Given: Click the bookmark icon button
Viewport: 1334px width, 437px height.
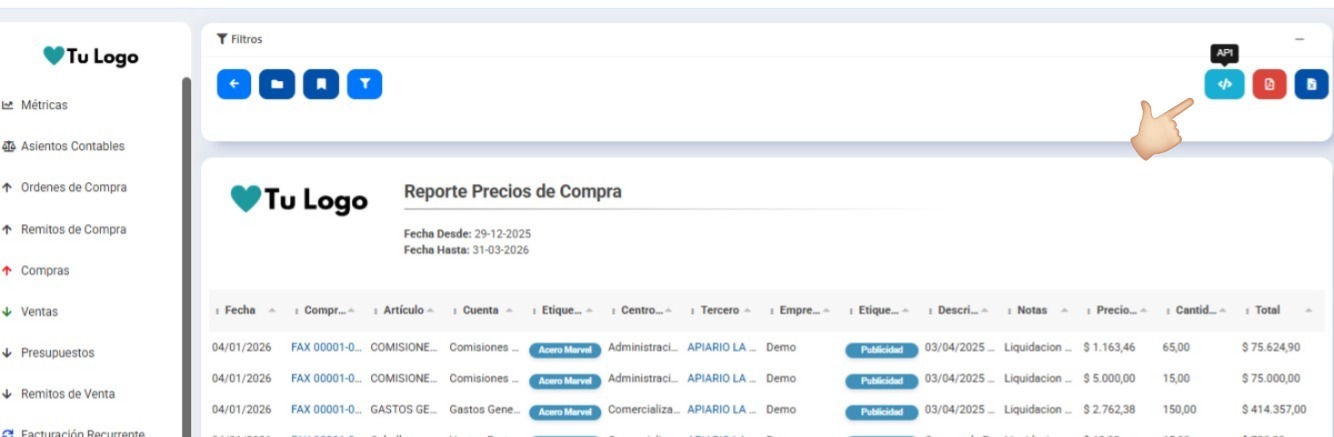Looking at the screenshot, I should [321, 84].
